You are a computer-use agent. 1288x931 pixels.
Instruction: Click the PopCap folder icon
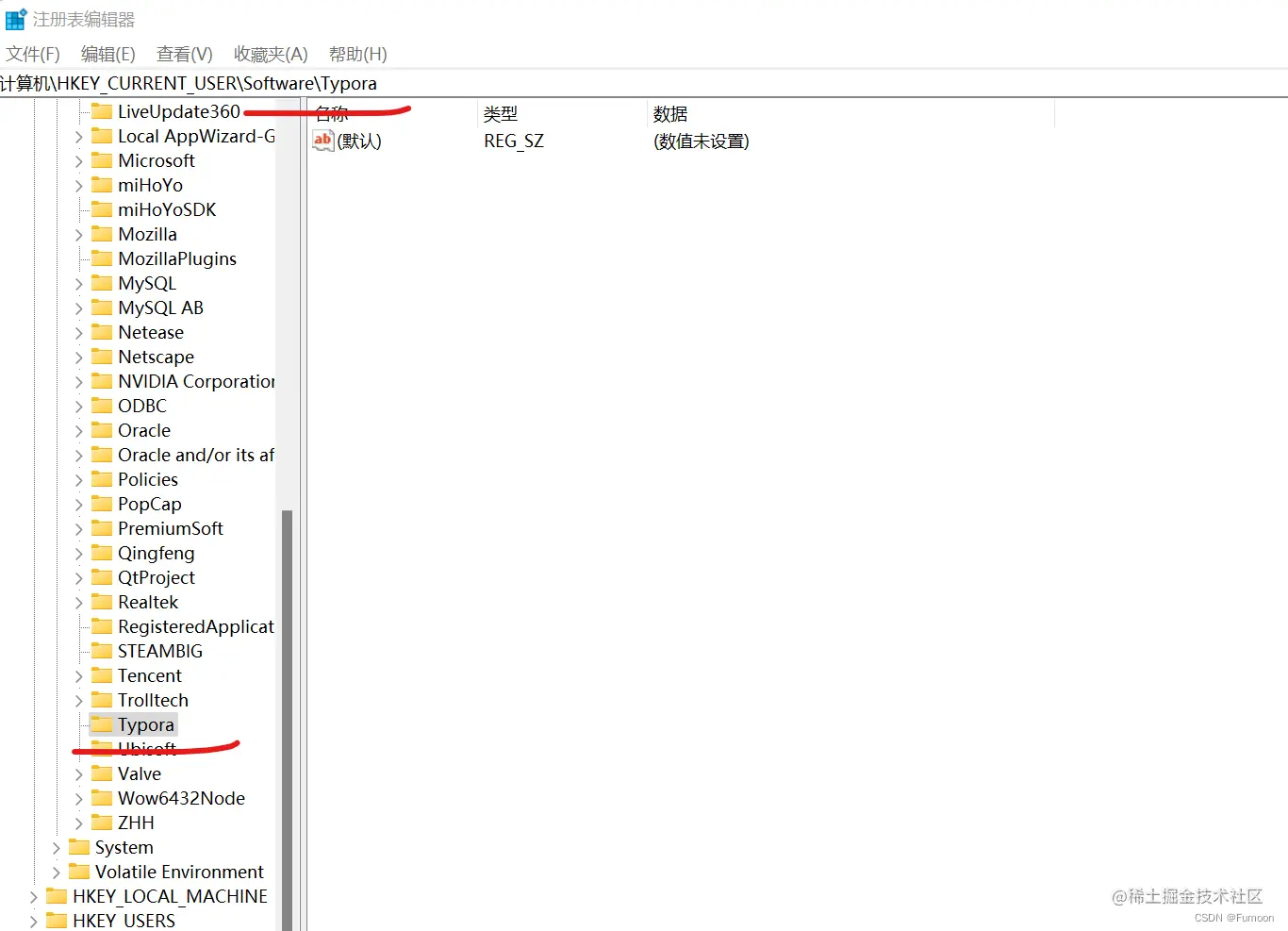[x=102, y=504]
